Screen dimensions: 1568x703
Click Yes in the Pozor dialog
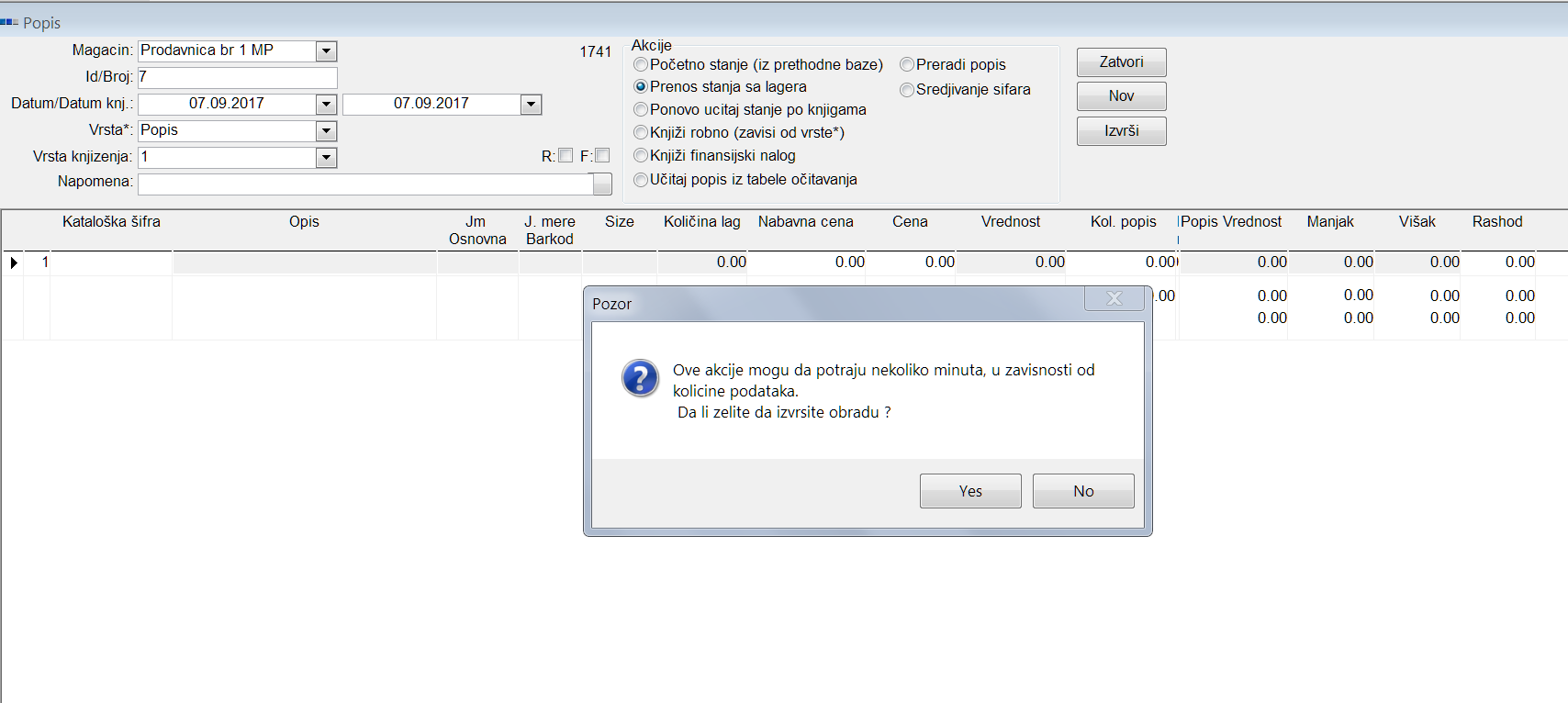pos(969,491)
